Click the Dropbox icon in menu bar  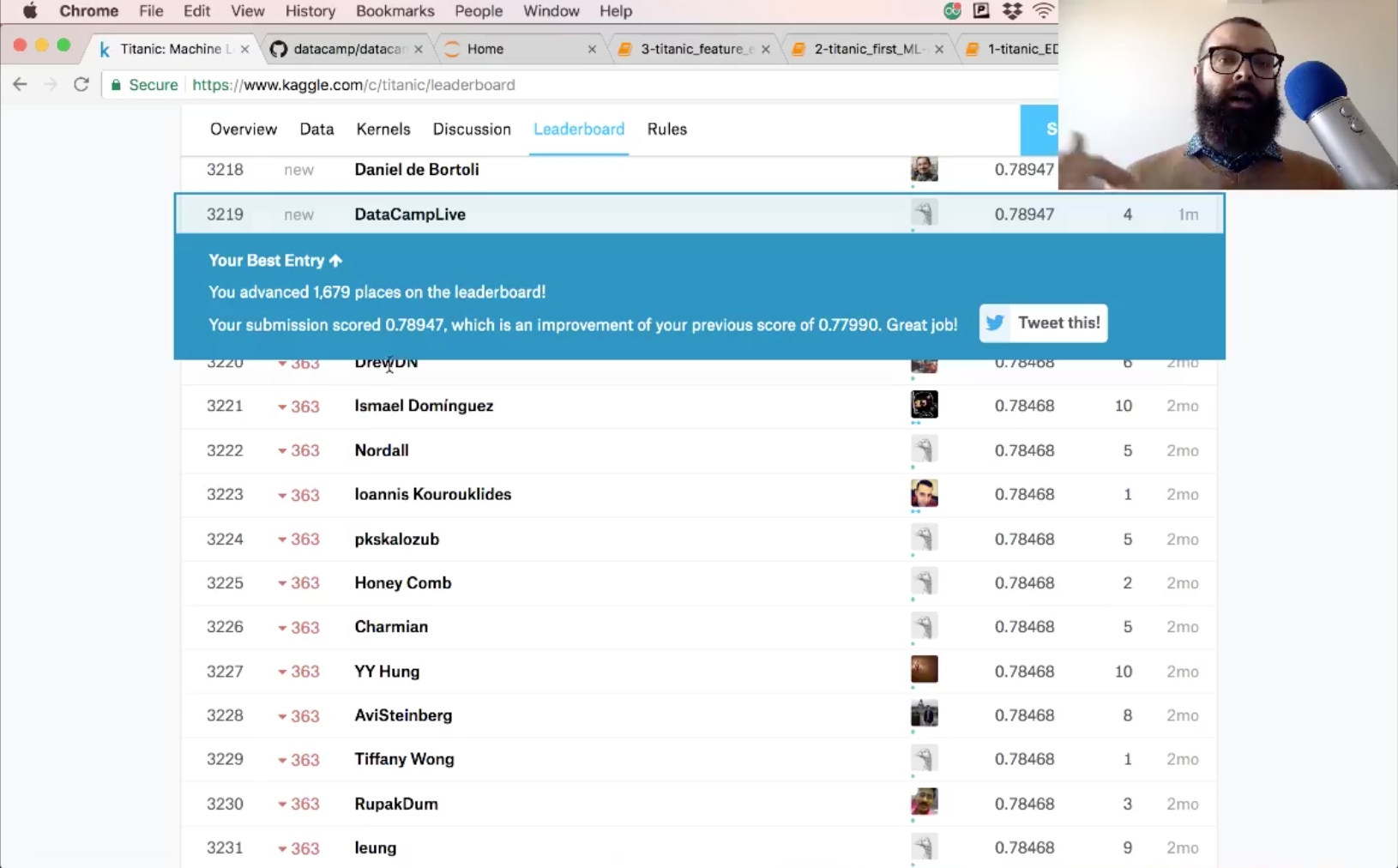(x=1012, y=11)
